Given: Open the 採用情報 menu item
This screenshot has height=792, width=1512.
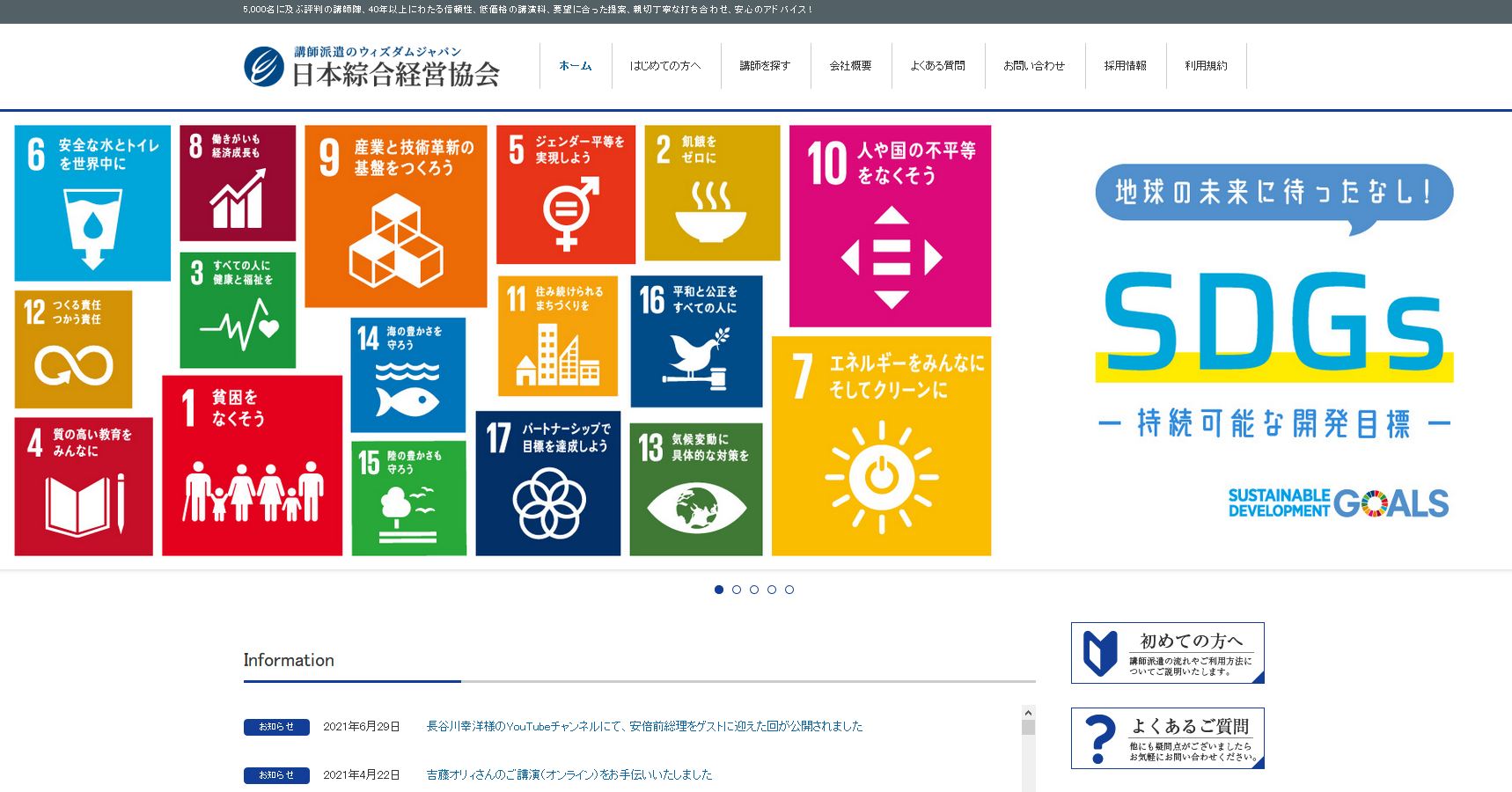Looking at the screenshot, I should tap(1125, 66).
